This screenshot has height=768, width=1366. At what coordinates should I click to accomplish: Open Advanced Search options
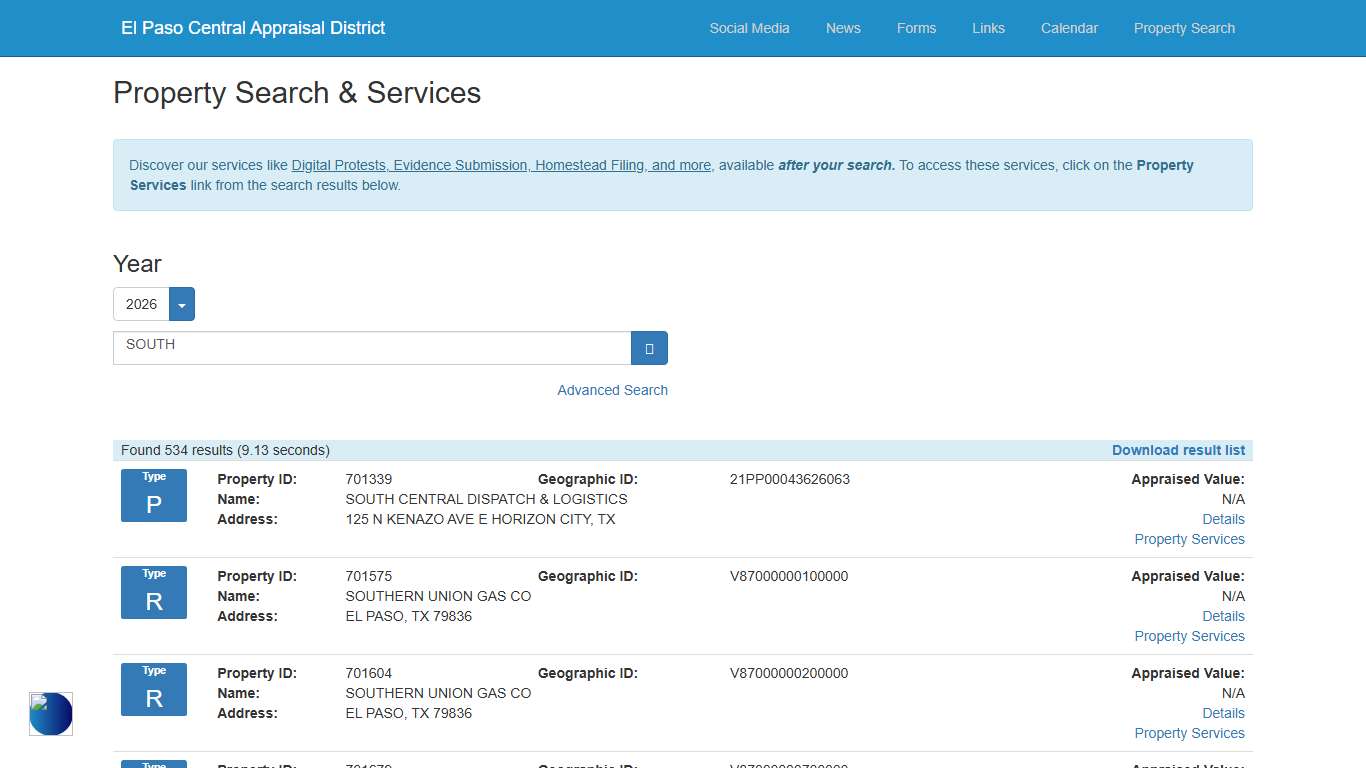pos(612,390)
